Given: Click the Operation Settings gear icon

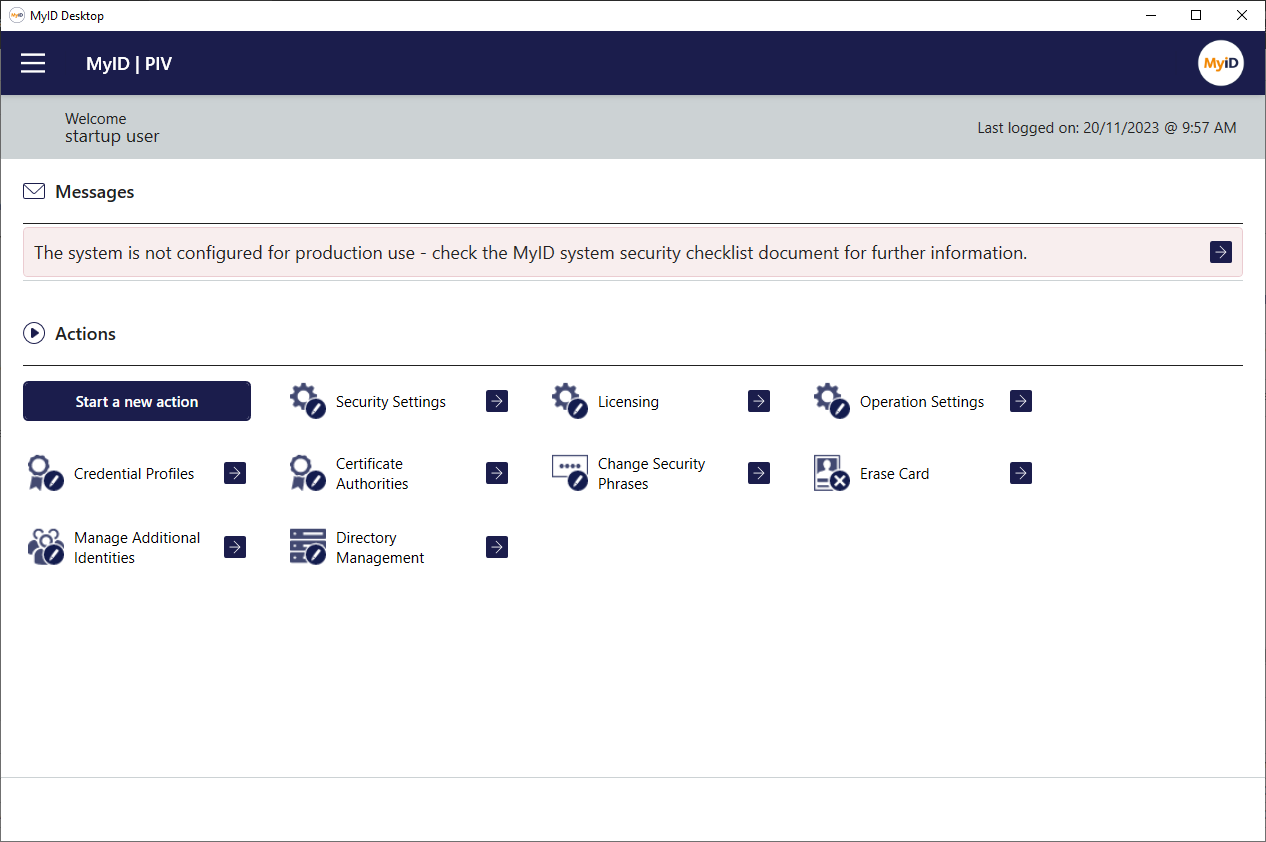Looking at the screenshot, I should pyautogui.click(x=832, y=400).
